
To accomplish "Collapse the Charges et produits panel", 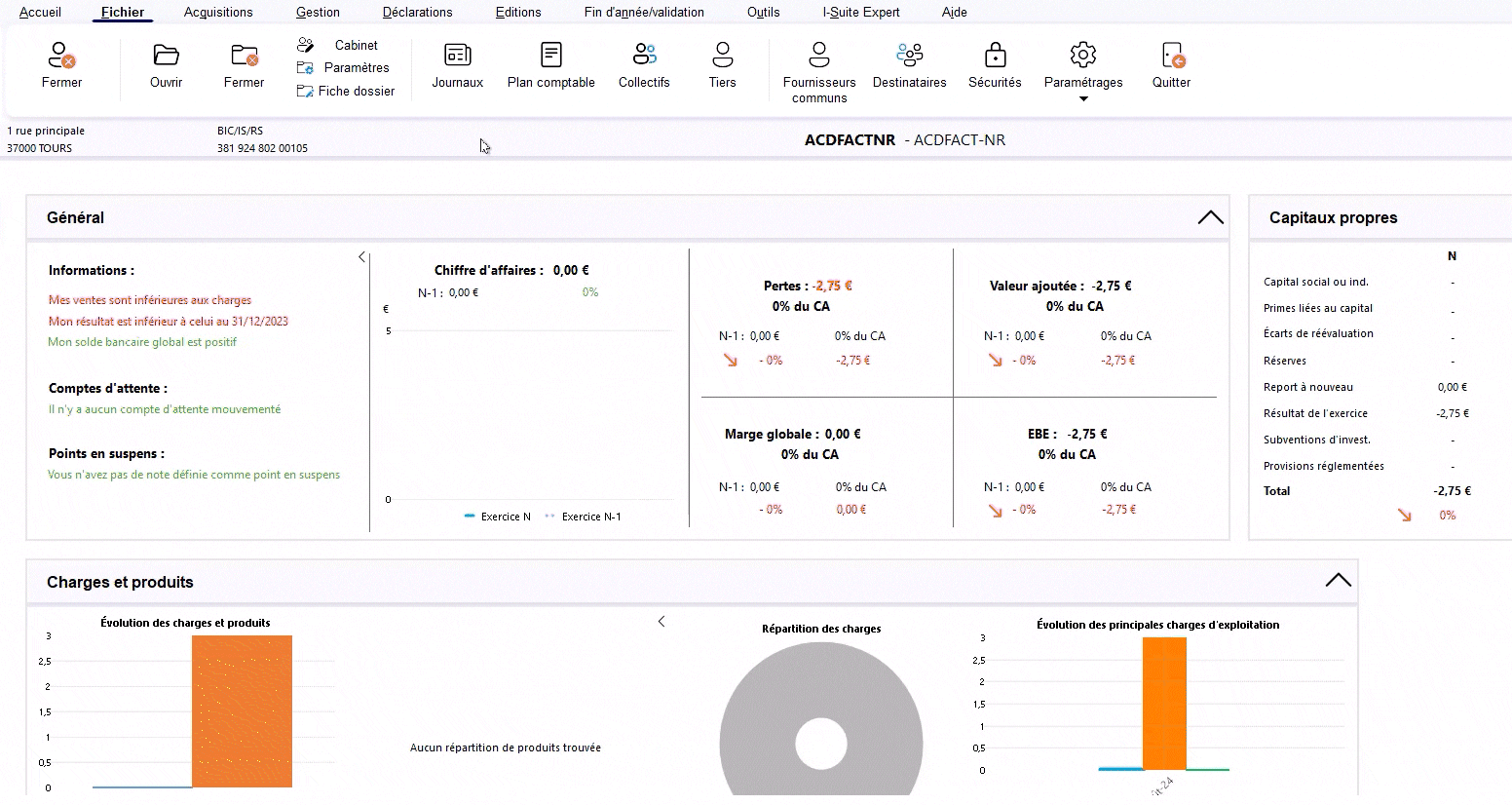I will (x=1339, y=580).
